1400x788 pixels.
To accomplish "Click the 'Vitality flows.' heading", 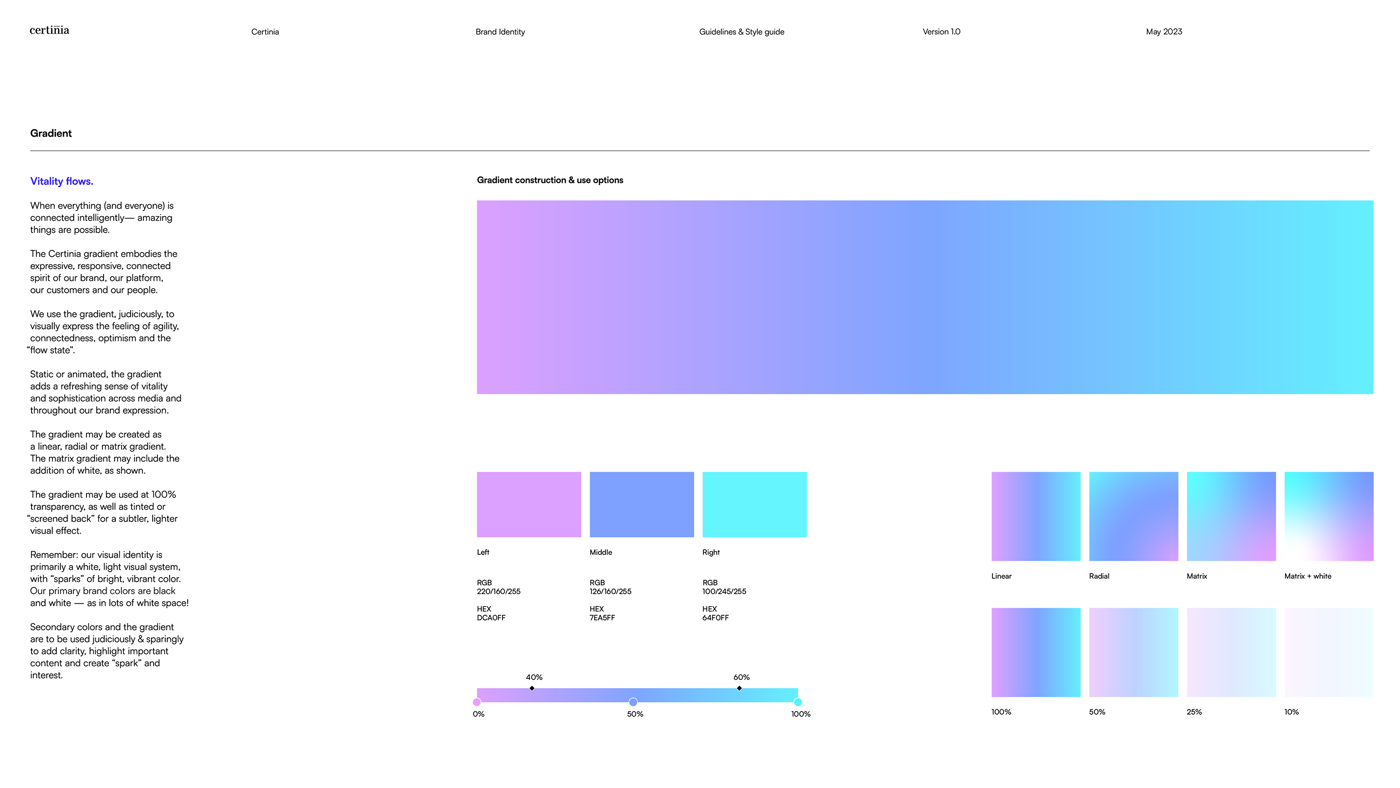I will pos(61,181).
